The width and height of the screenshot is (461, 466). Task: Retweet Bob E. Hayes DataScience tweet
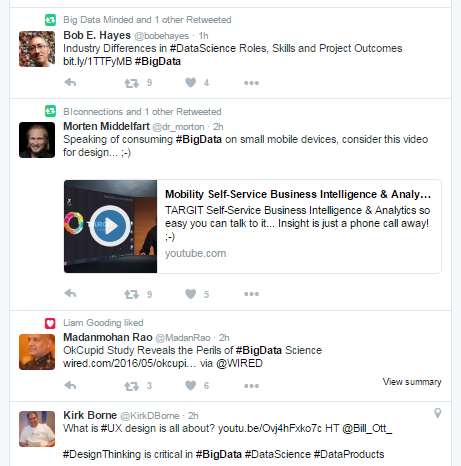[131, 83]
